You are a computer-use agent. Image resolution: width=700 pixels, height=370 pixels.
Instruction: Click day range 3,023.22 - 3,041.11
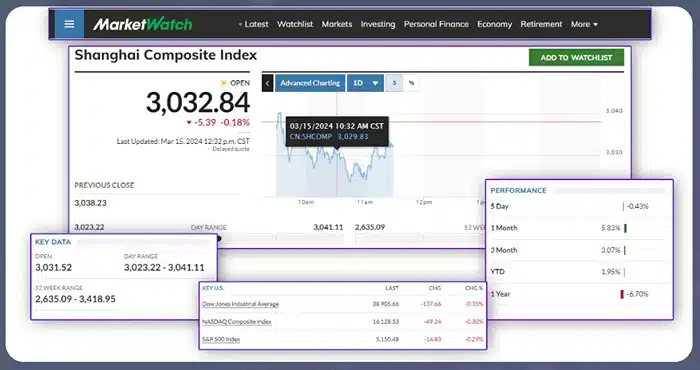164,268
